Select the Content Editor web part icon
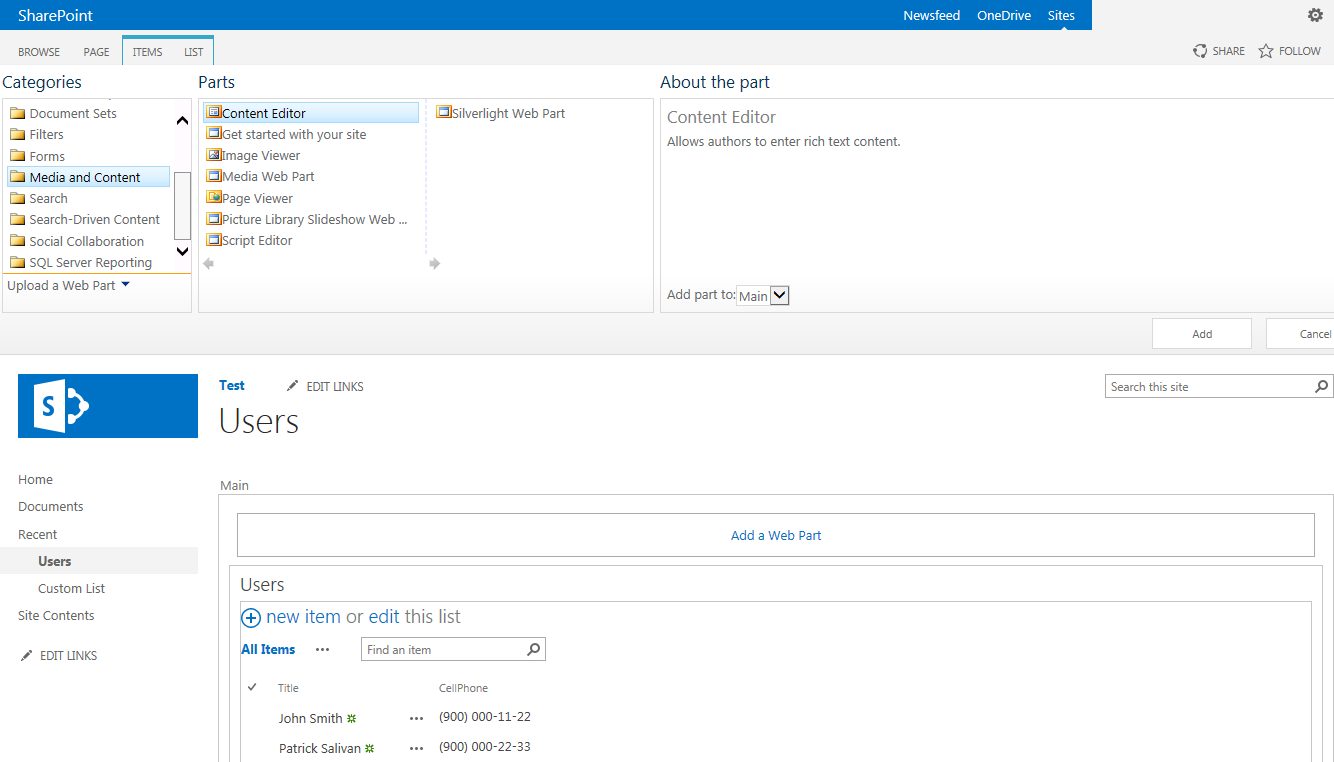Image resolution: width=1334 pixels, height=762 pixels. click(215, 113)
